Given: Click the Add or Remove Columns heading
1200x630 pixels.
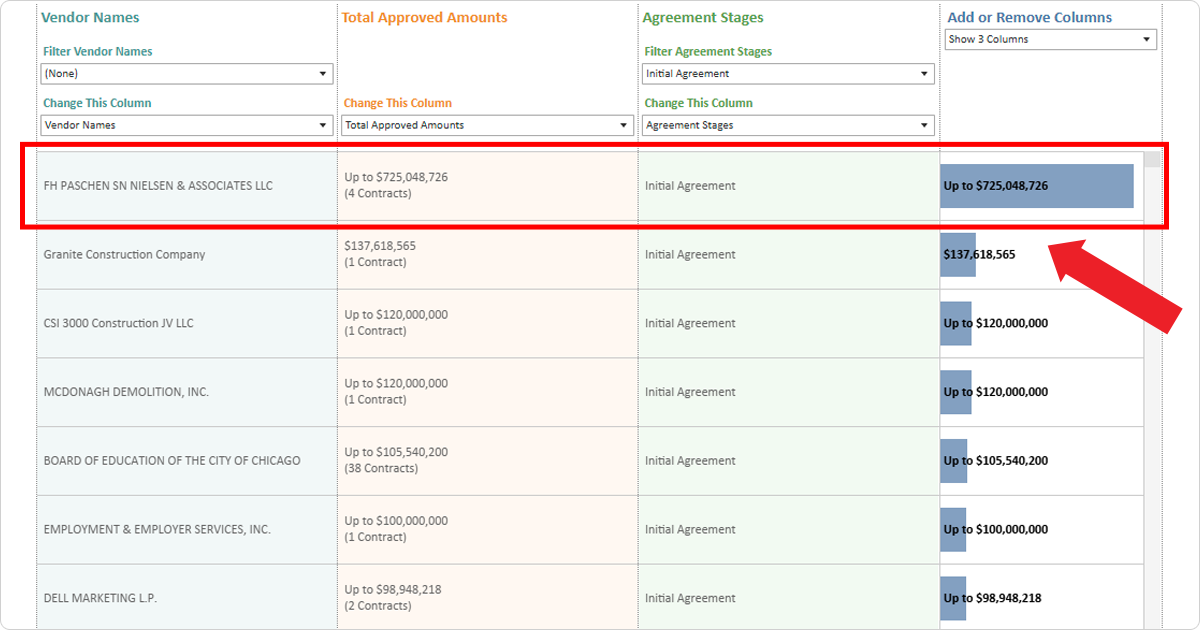Looking at the screenshot, I should click(x=1030, y=18).
